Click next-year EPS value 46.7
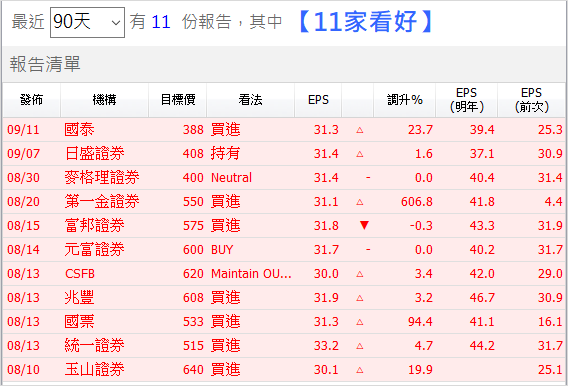The width and height of the screenshot is (568, 386). (482, 297)
